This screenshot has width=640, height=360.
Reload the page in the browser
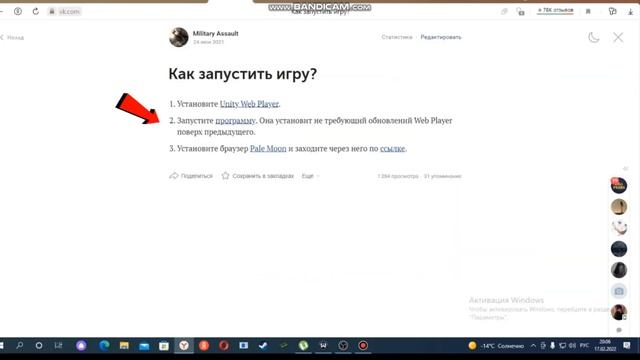tap(36, 11)
